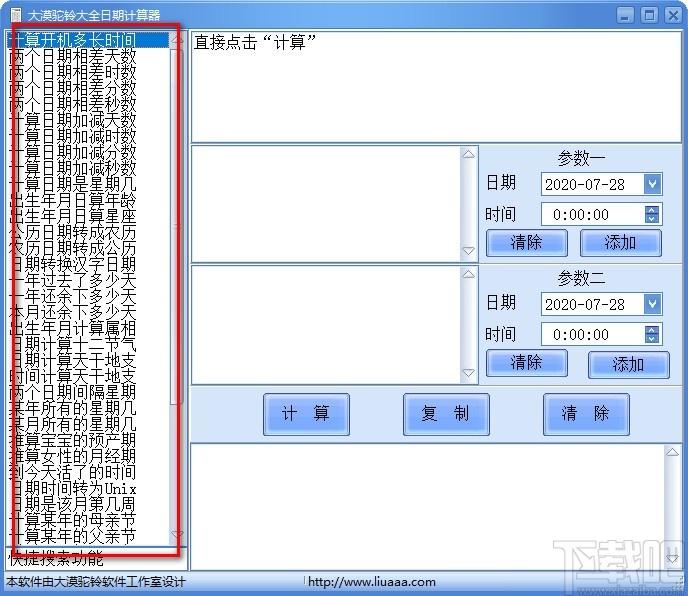Viewport: 688px width, 596px height.
Task: Pick 两个日期间隔星期 from list
Action: (88, 392)
